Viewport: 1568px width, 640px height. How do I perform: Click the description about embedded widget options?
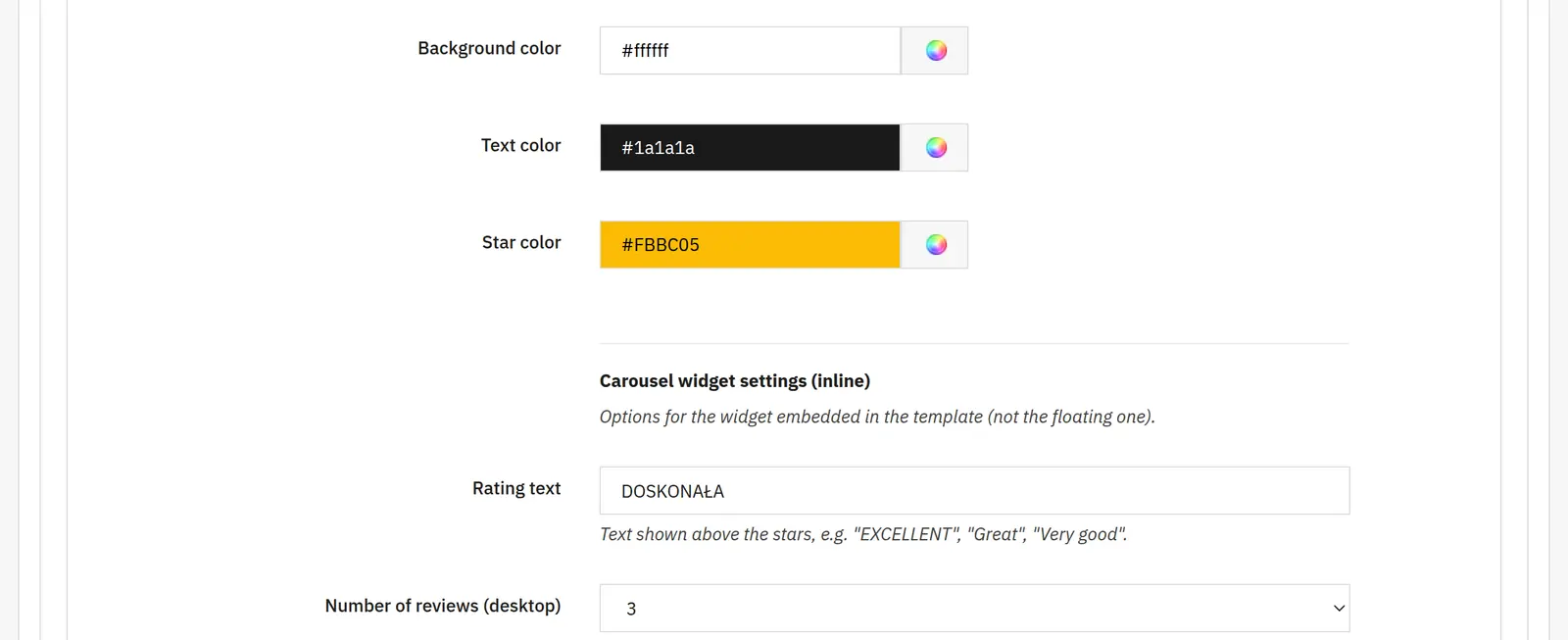click(877, 417)
